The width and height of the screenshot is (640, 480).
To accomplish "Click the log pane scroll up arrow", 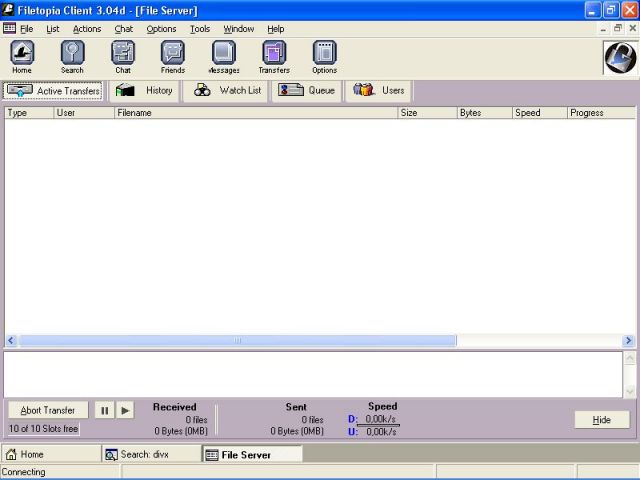I will pyautogui.click(x=630, y=358).
